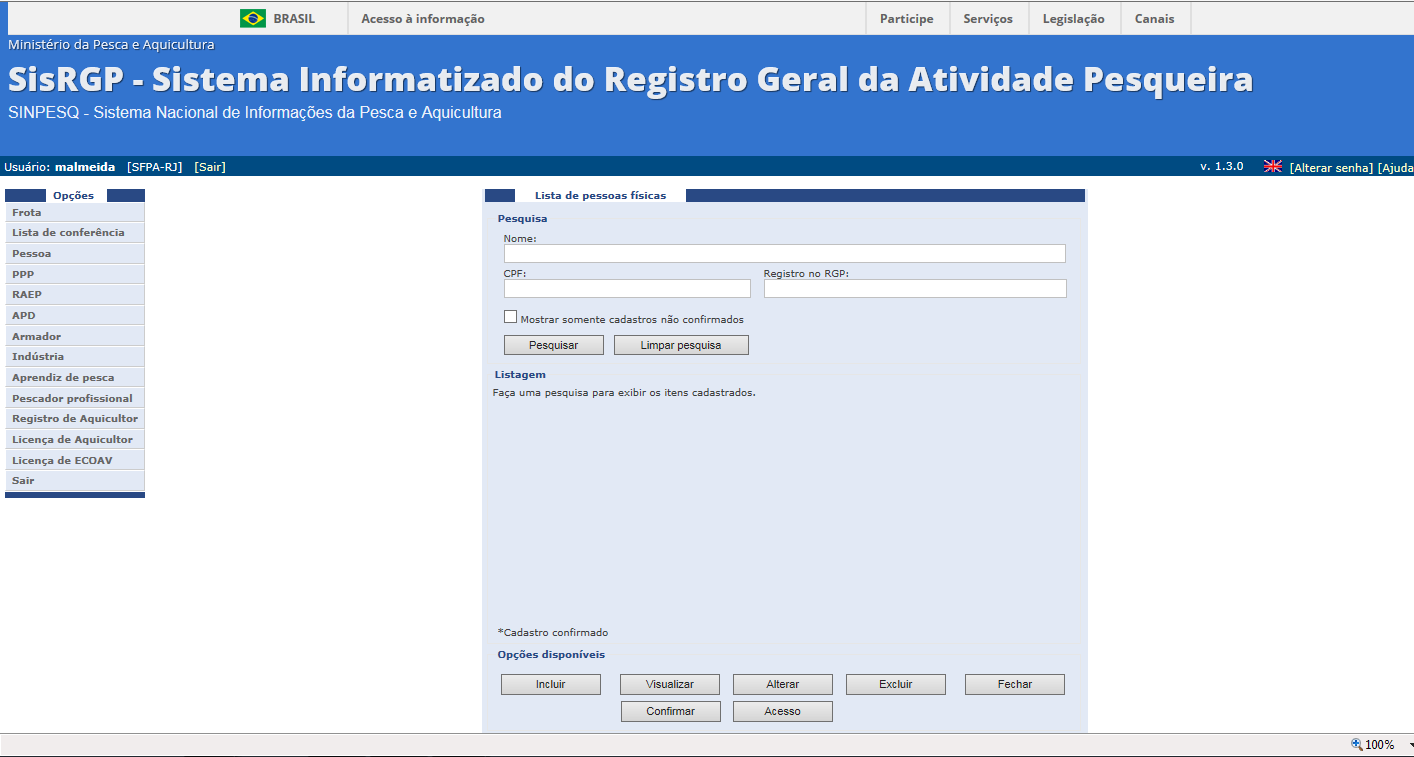Screen dimensions: 1414x757
Task: Click the Incluir button
Action: point(551,685)
